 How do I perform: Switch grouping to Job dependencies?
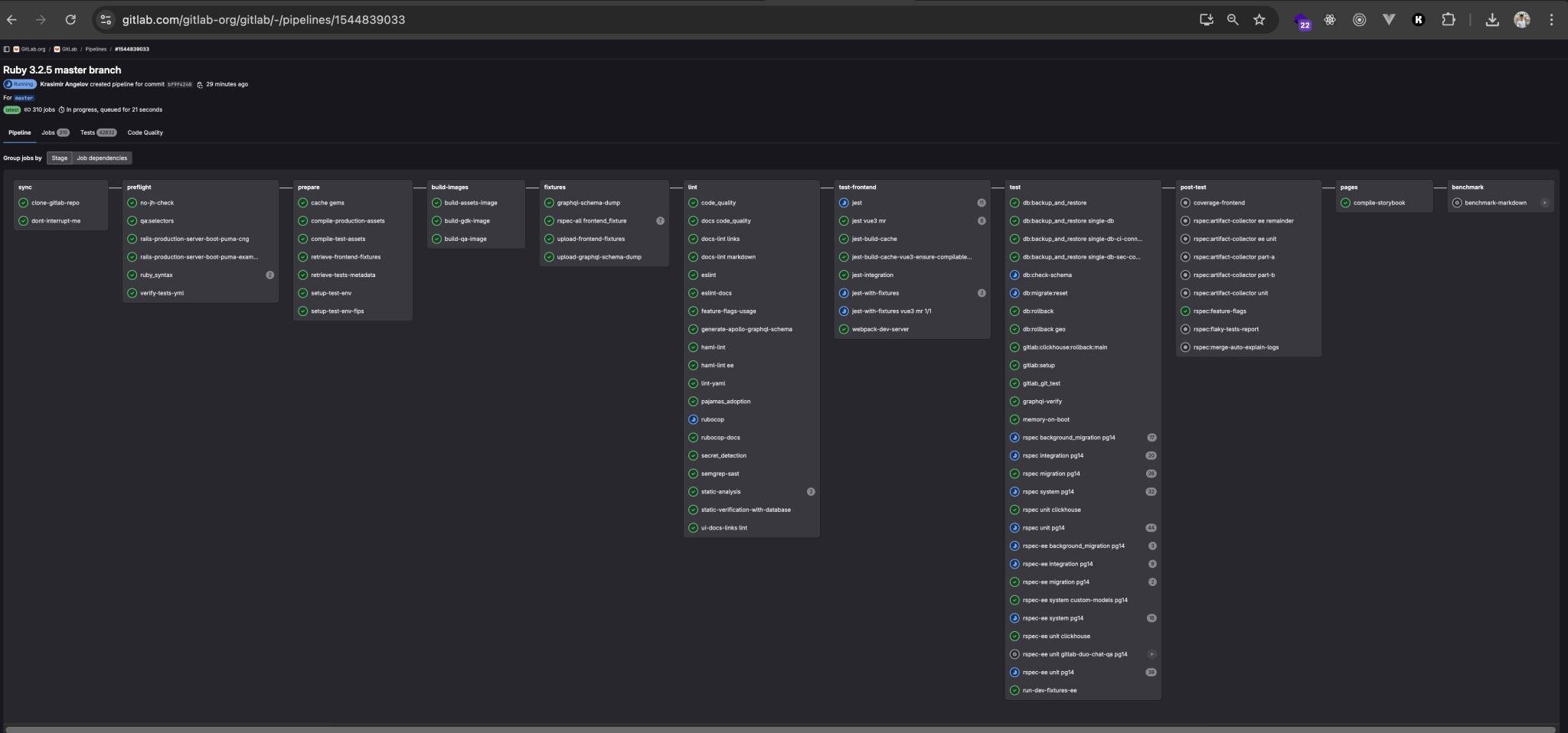point(102,158)
